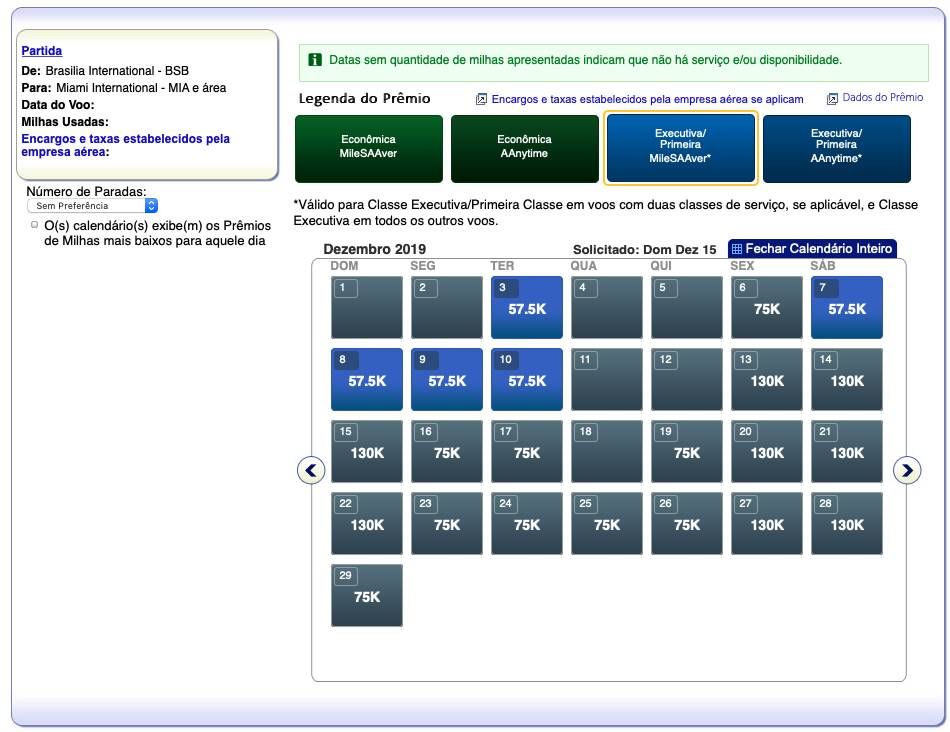This screenshot has width=950, height=732.
Task: Open the Partida link
Action: [42, 51]
